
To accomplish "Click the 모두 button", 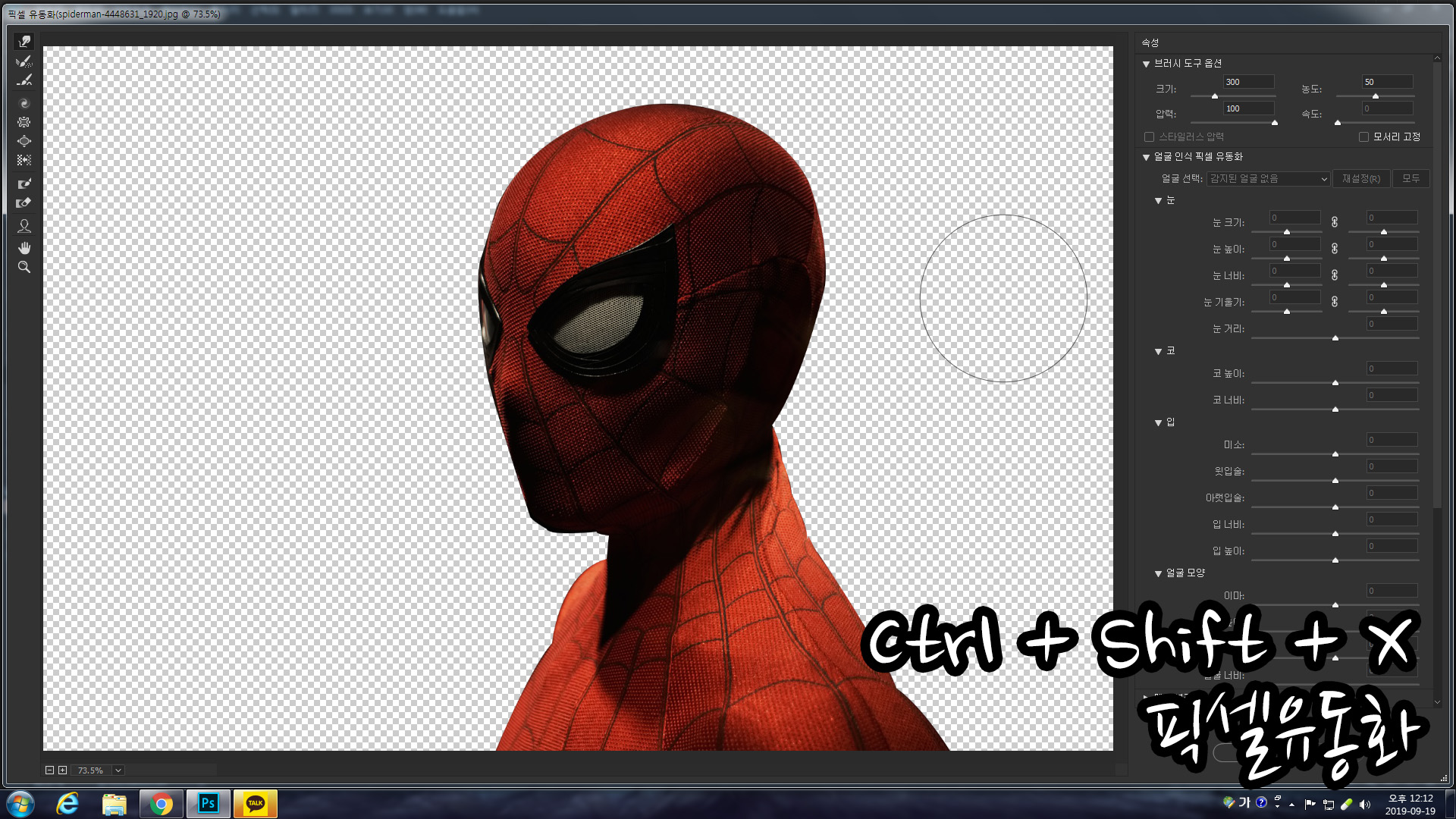I will 1410,179.
